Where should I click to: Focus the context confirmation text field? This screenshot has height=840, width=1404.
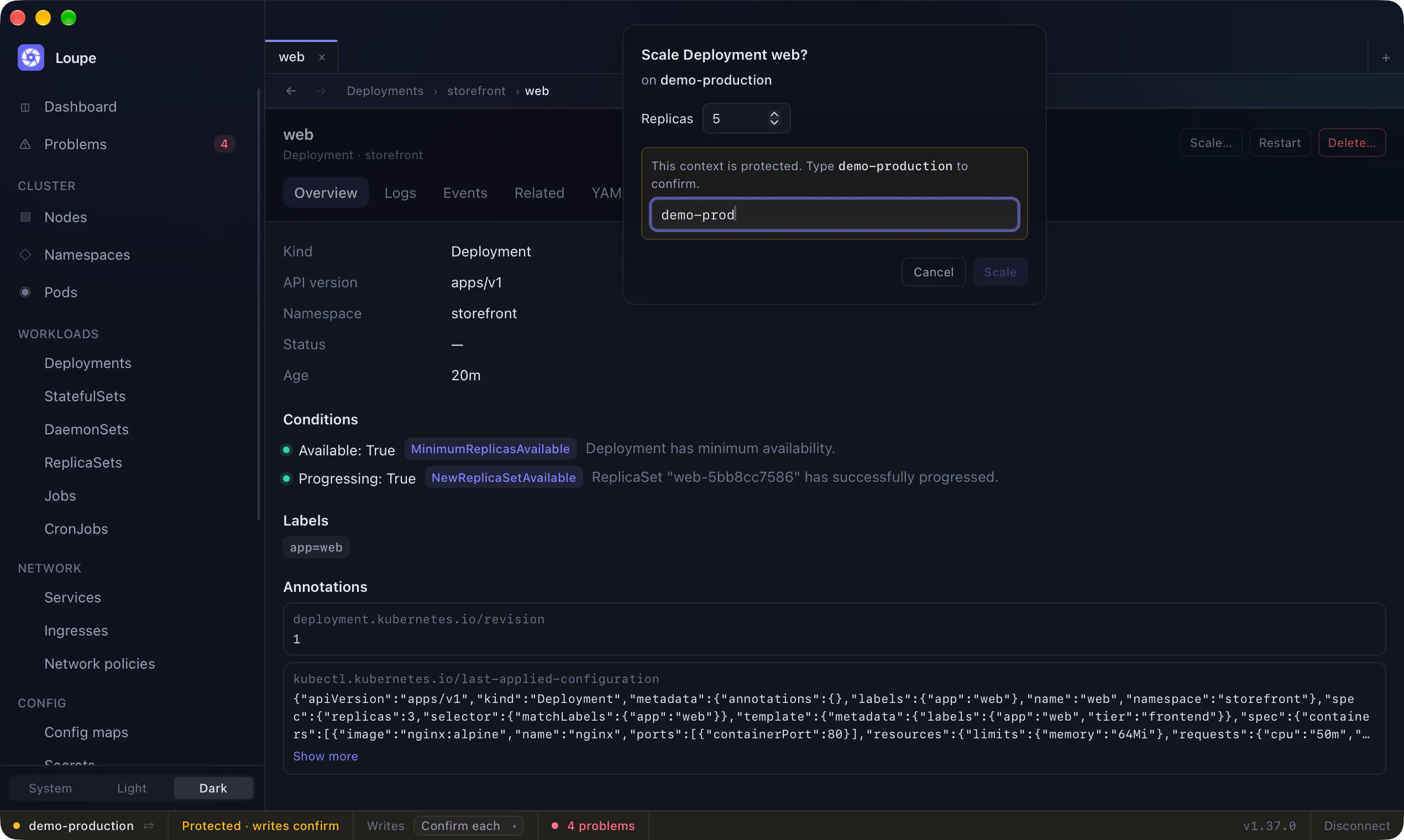(834, 214)
